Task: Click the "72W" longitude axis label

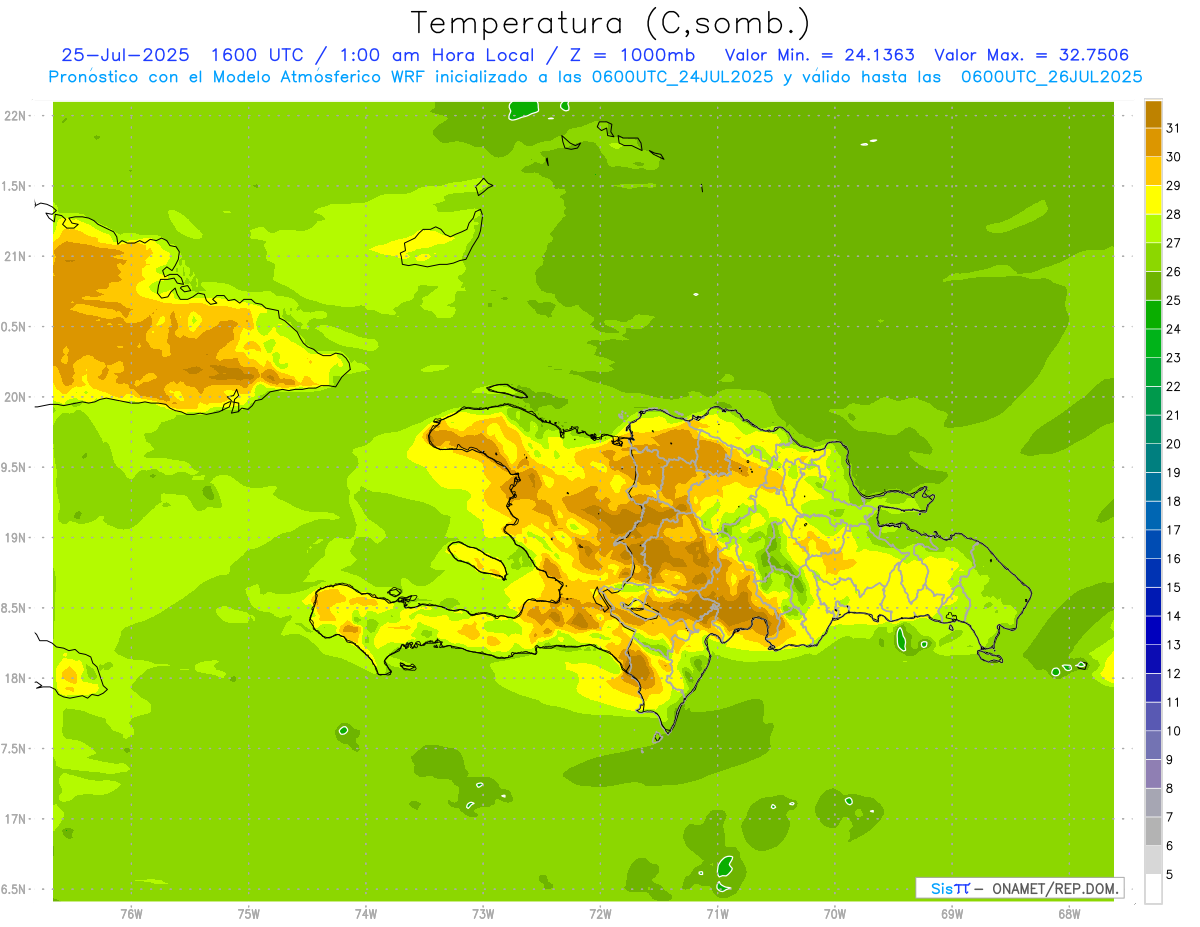Action: pyautogui.click(x=600, y=914)
